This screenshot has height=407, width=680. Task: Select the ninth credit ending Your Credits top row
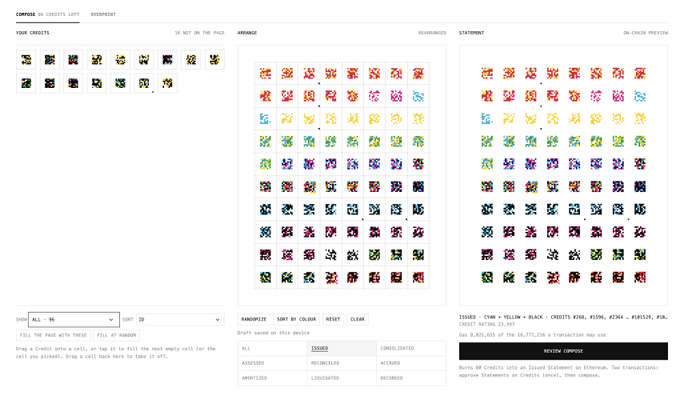(x=214, y=60)
